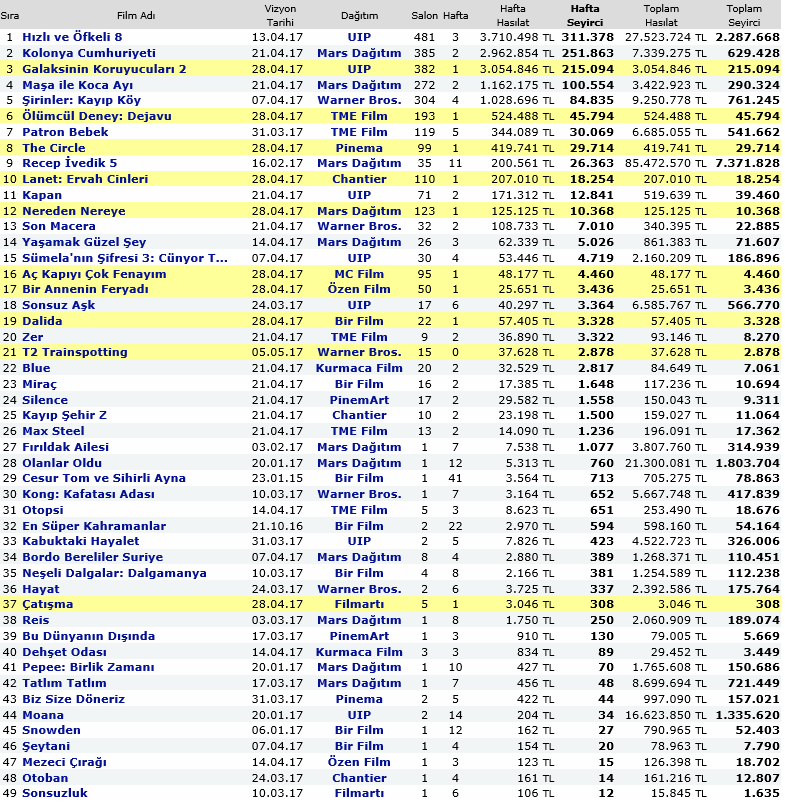Open Sümela'nın Şifresi 3 film link

(125, 258)
